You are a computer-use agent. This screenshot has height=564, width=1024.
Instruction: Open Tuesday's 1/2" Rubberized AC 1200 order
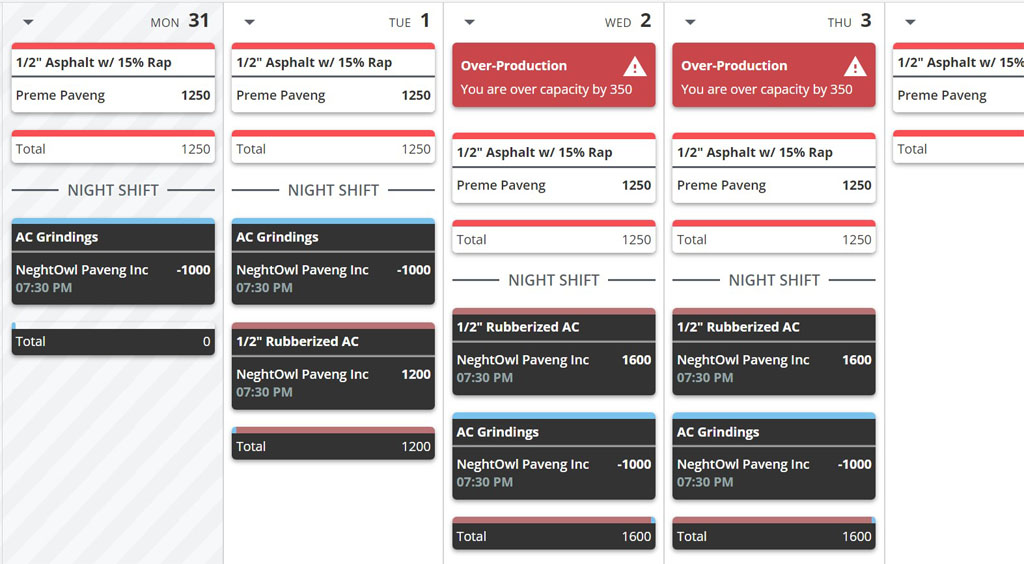click(x=333, y=366)
